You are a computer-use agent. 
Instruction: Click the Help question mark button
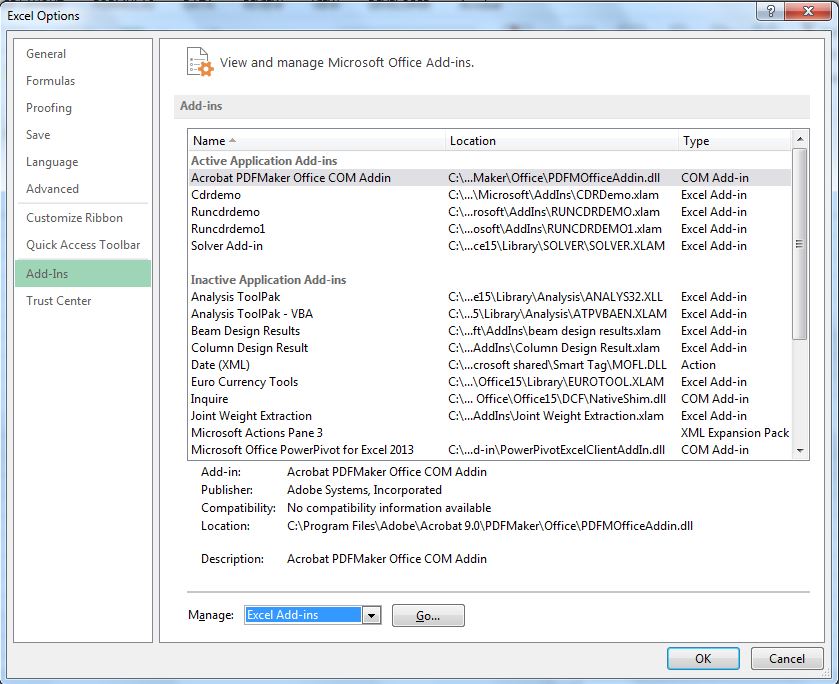coord(771,11)
